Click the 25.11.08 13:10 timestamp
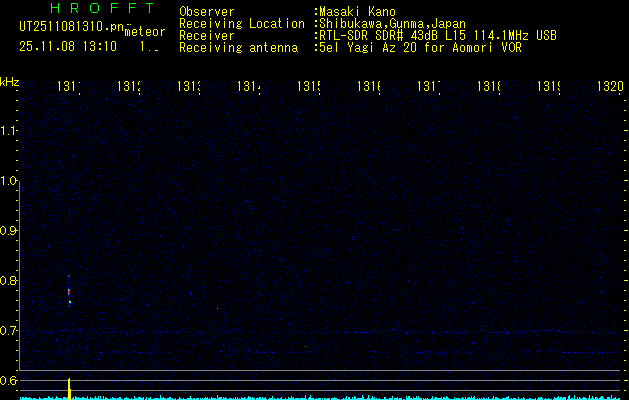Image resolution: width=629 pixels, height=400 pixels. coord(68,46)
